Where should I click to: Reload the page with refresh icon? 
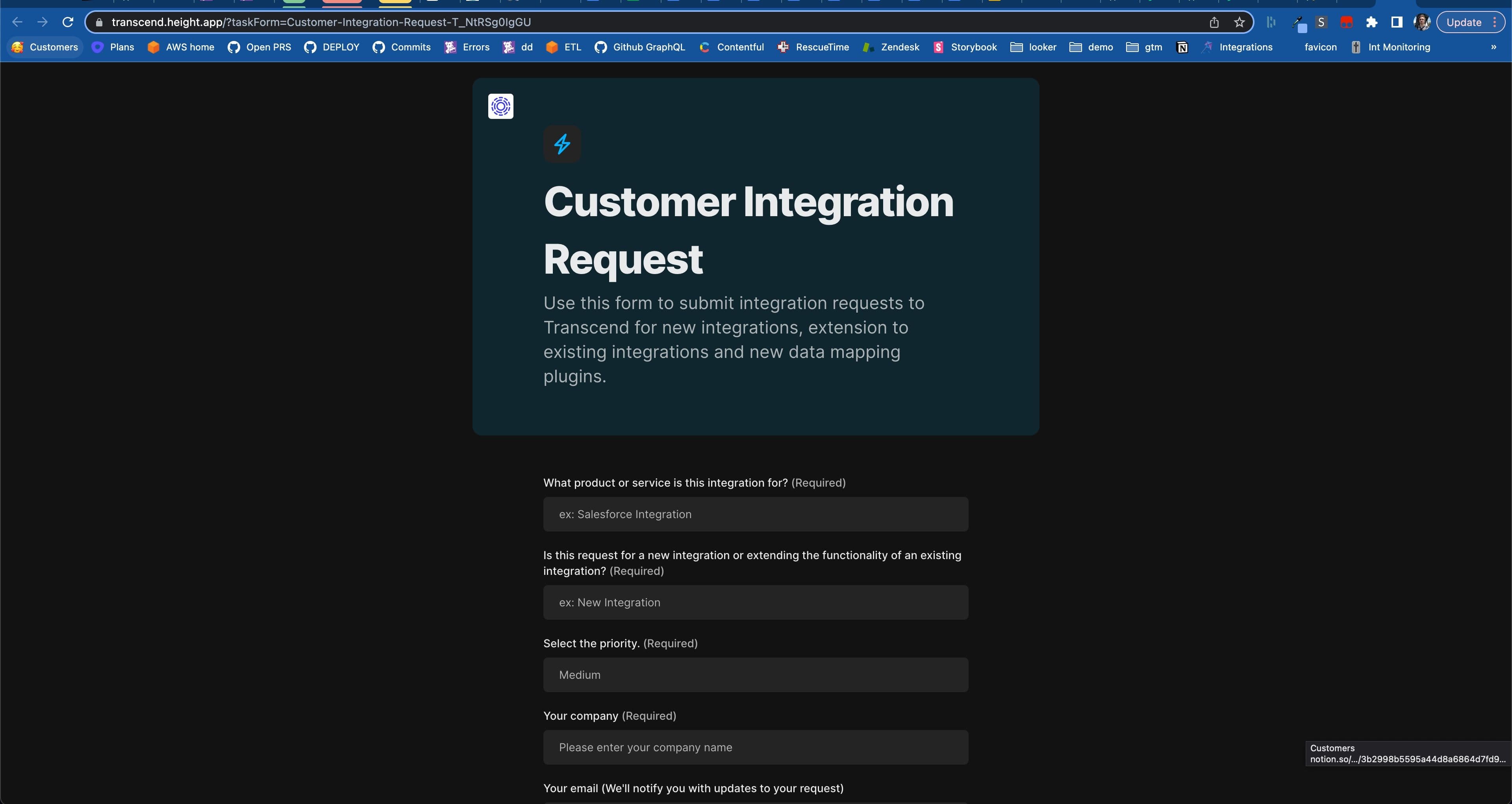pyautogui.click(x=67, y=22)
